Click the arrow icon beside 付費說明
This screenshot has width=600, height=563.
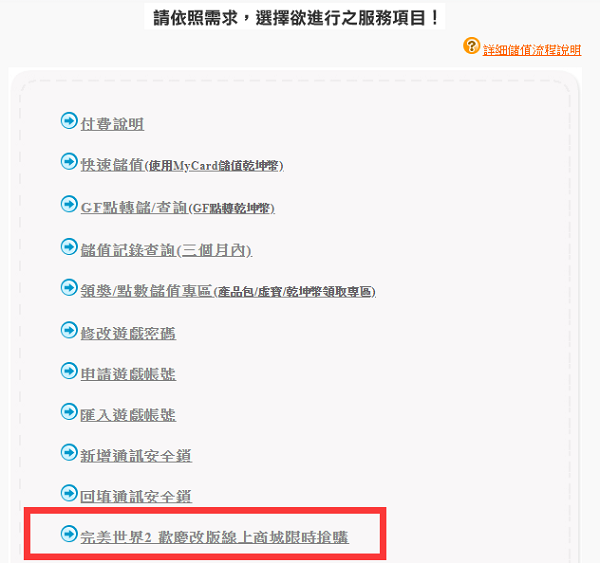(69, 121)
